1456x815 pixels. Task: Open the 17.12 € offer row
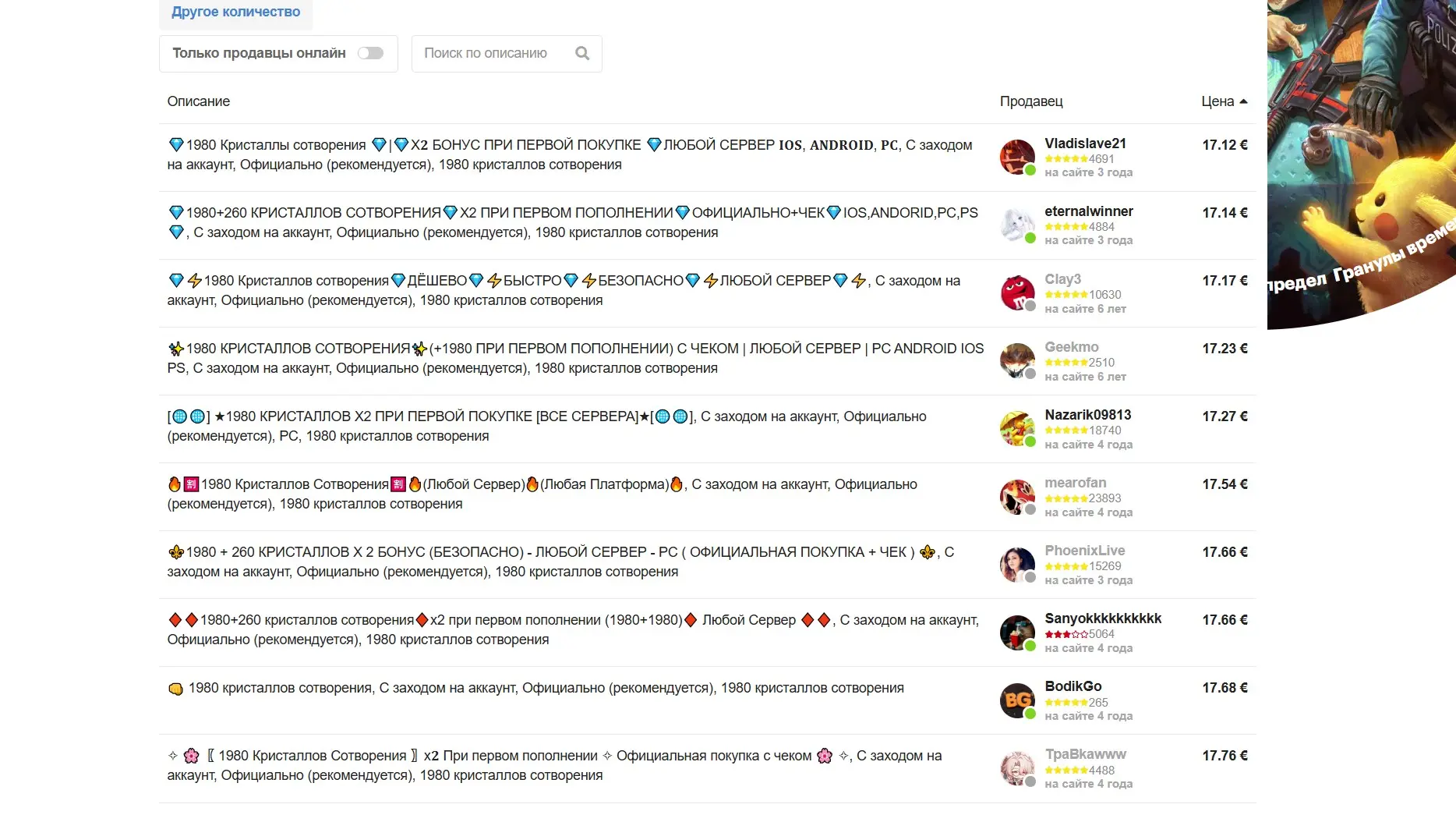pyautogui.click(x=707, y=157)
